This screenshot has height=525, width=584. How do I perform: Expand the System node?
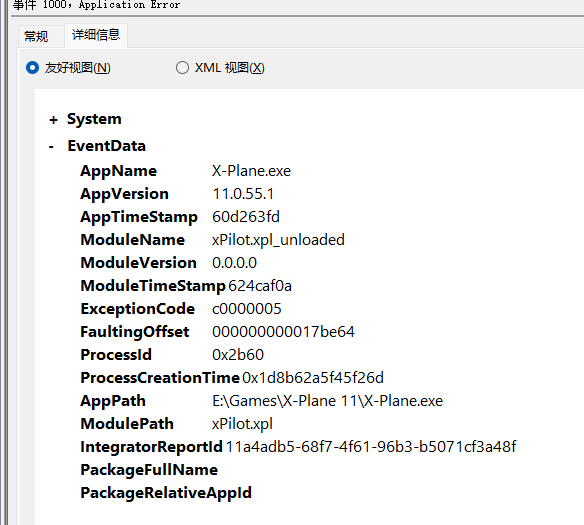[53, 120]
